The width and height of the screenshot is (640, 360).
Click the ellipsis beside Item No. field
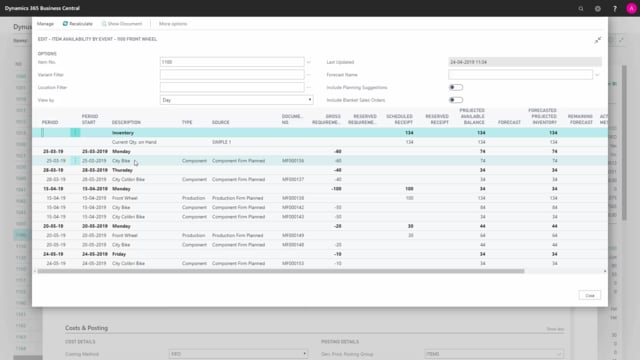click(x=309, y=62)
